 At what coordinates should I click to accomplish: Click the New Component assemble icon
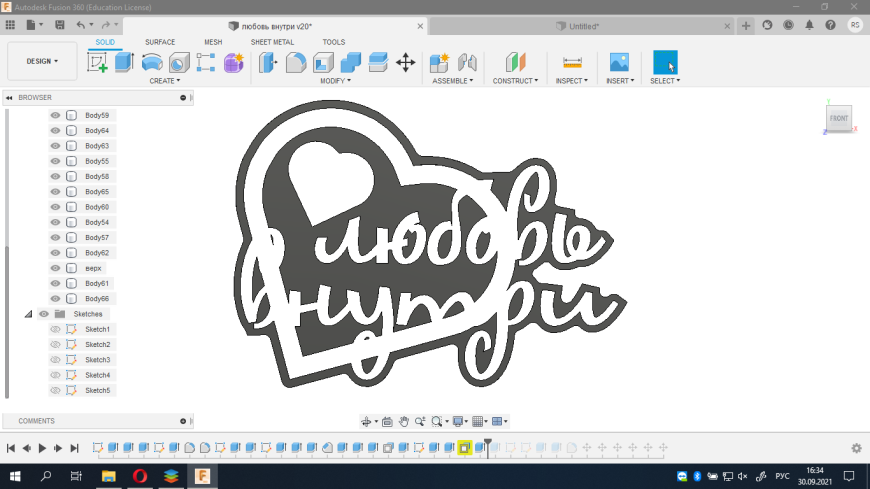439,63
